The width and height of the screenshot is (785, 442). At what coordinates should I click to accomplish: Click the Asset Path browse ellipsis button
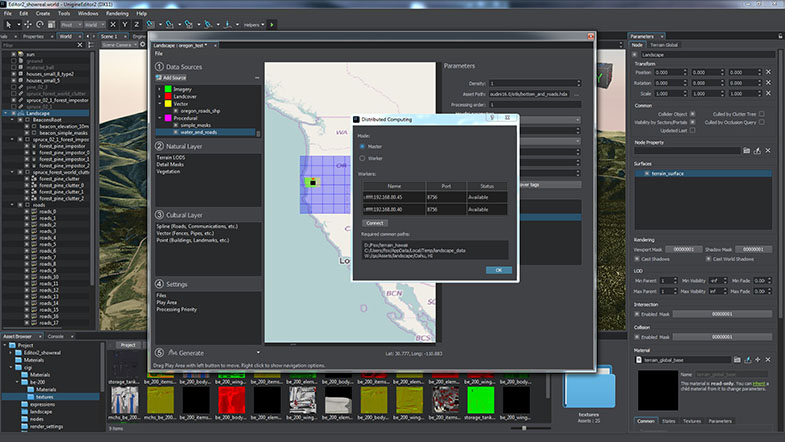(x=576, y=94)
